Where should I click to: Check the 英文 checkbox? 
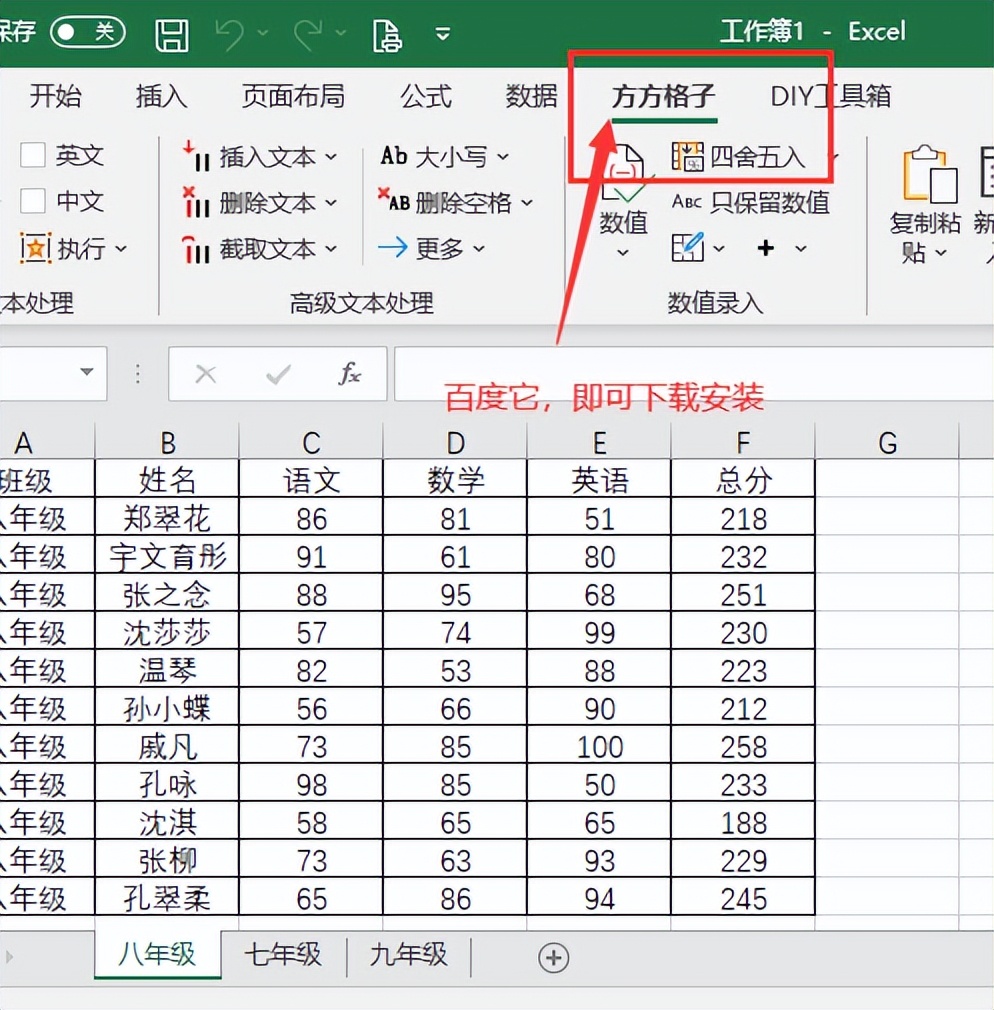pos(34,155)
